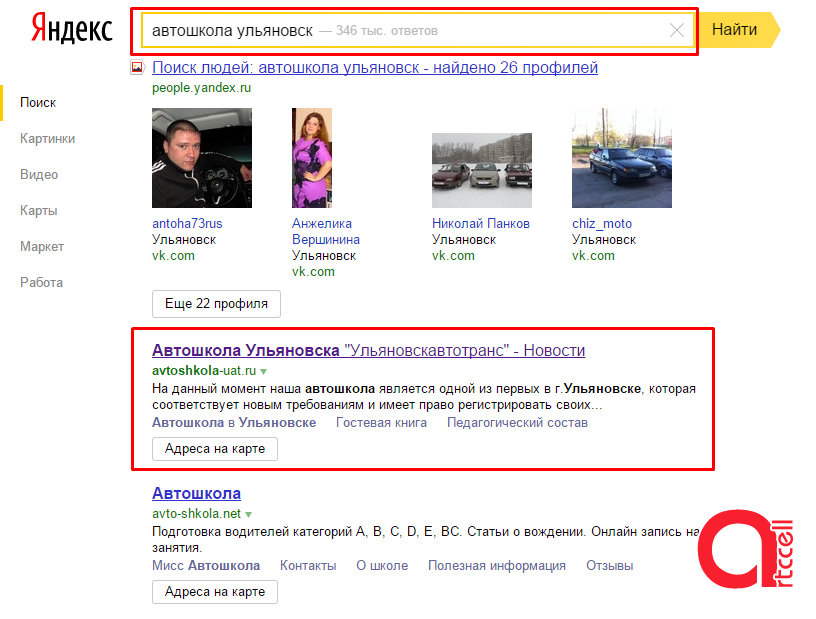
Task: Open Автошкола Ульяновска Ульяновскавтотранс result title
Action: pyautogui.click(x=368, y=350)
